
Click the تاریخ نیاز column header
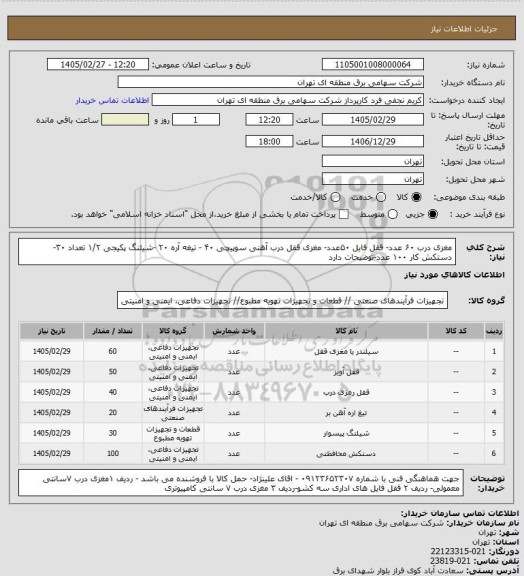pos(51,331)
